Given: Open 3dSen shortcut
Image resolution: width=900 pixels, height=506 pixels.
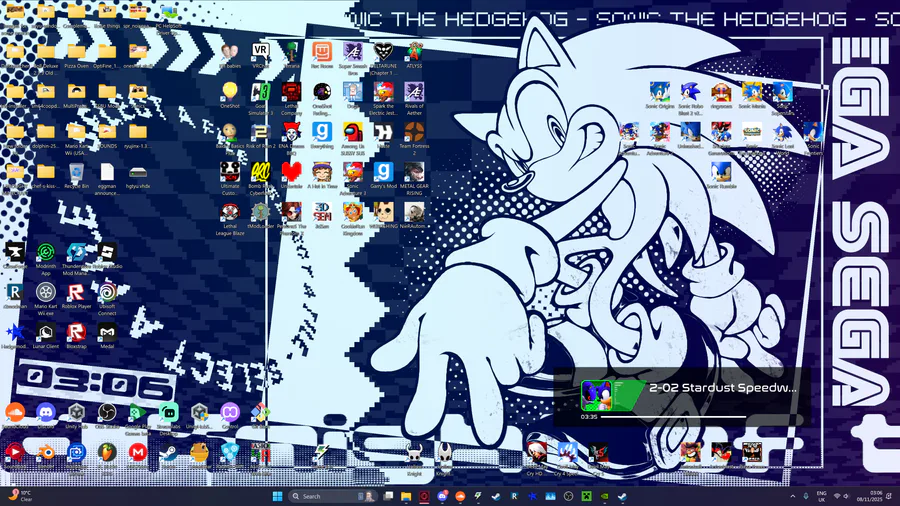Looking at the screenshot, I should tap(322, 215).
